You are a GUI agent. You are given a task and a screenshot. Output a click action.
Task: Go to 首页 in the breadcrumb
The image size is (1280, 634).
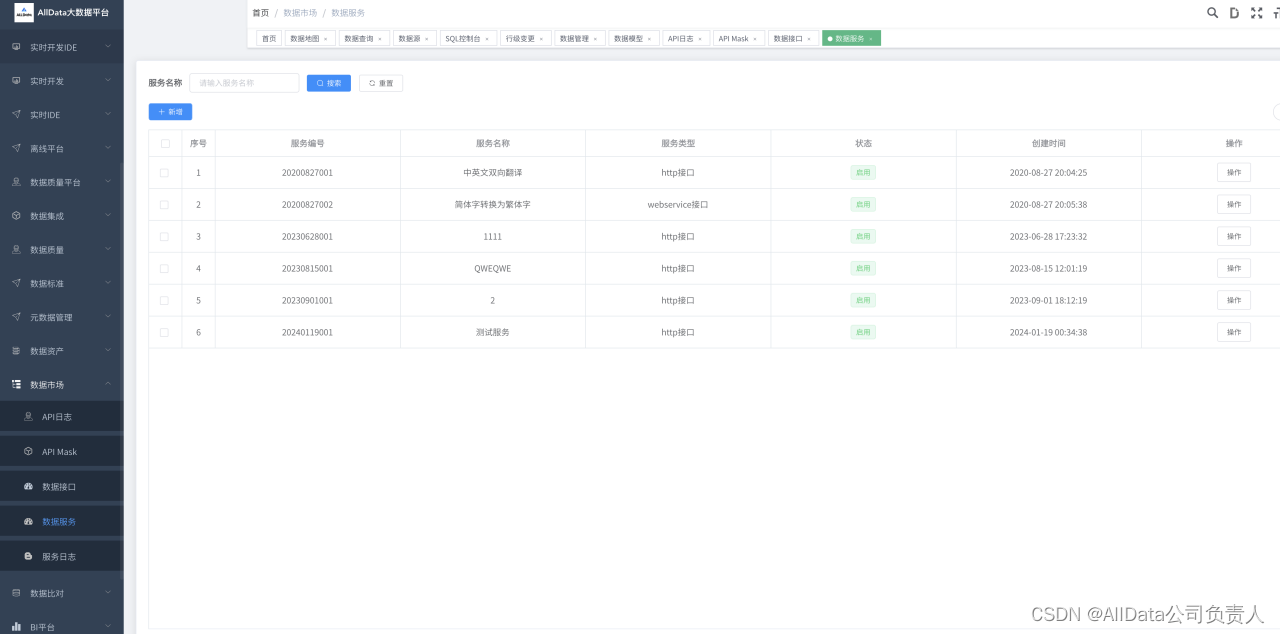click(260, 13)
